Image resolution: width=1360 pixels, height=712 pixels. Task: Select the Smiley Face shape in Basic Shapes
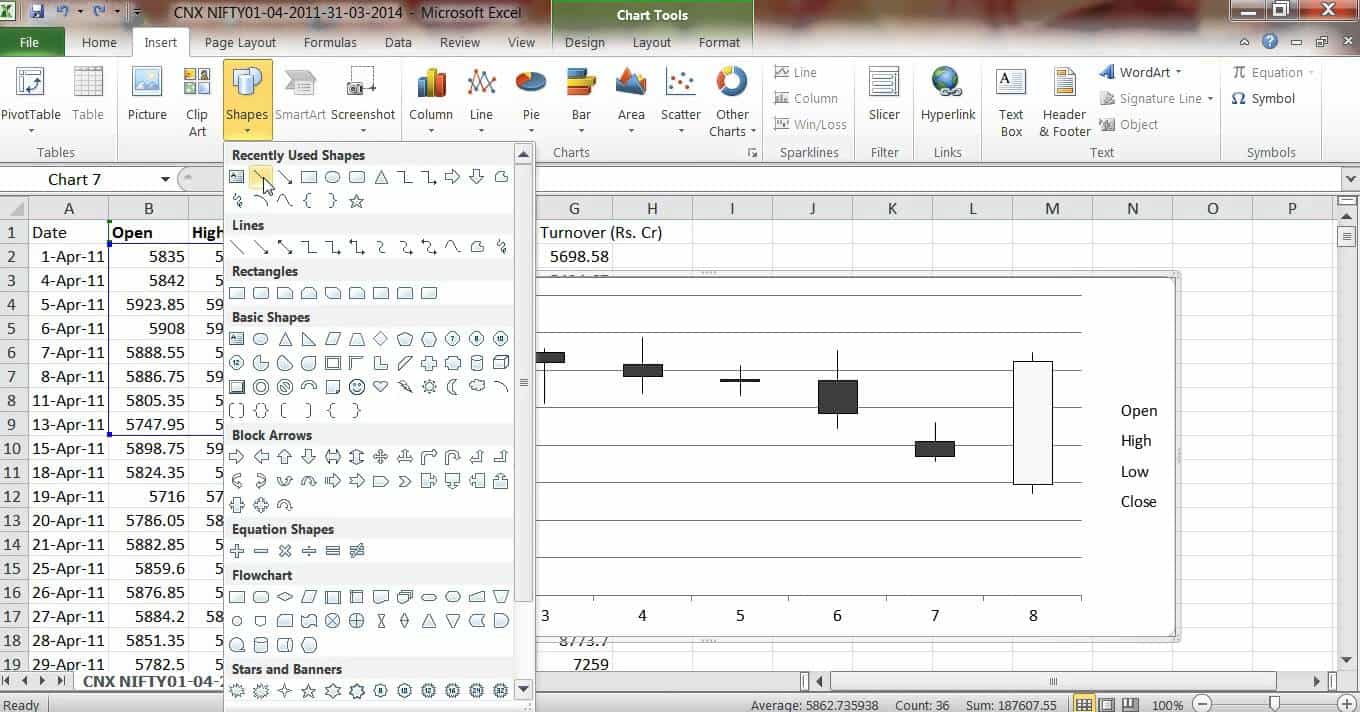[x=357, y=387]
